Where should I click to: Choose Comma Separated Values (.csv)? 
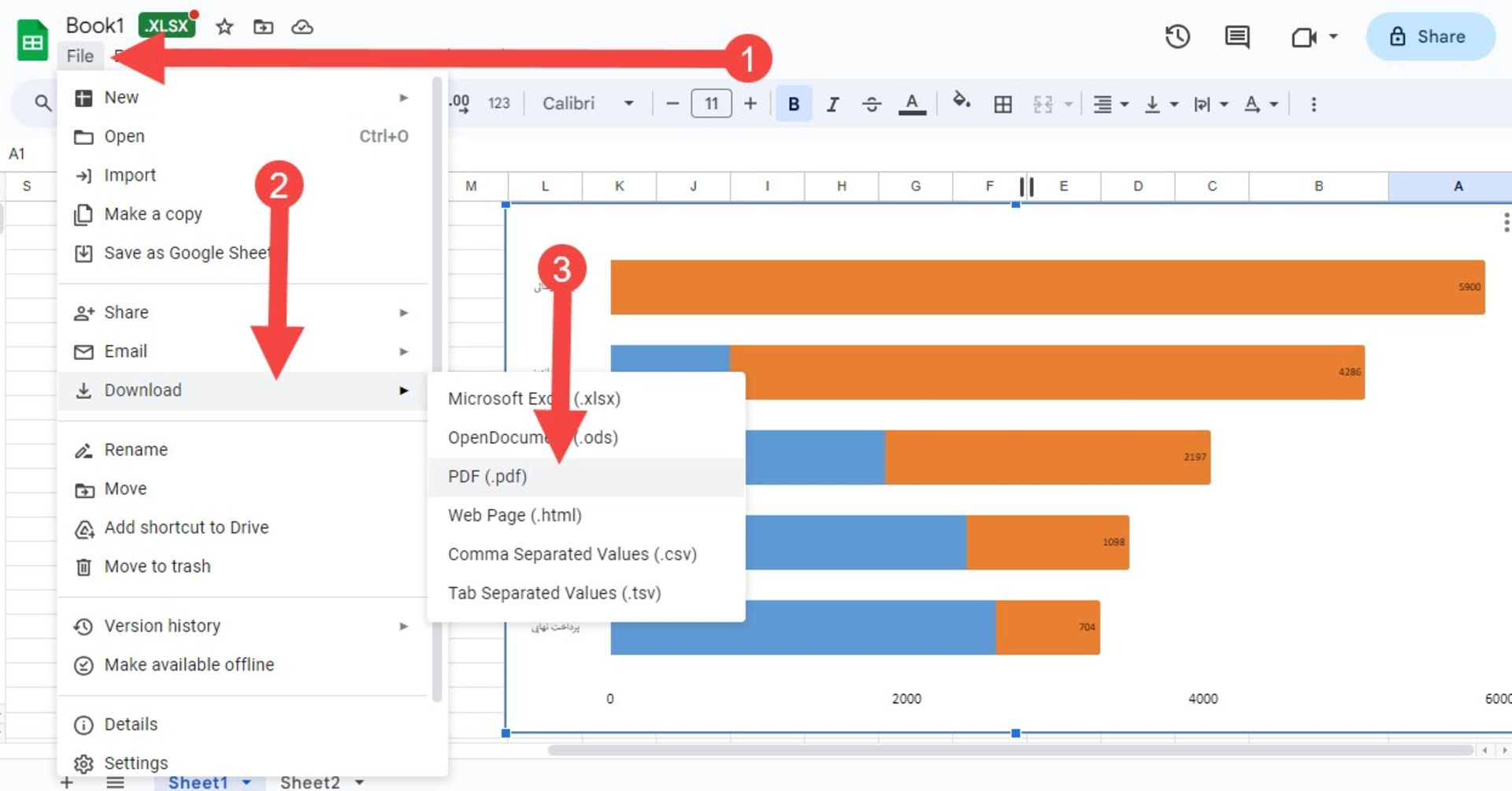(572, 555)
